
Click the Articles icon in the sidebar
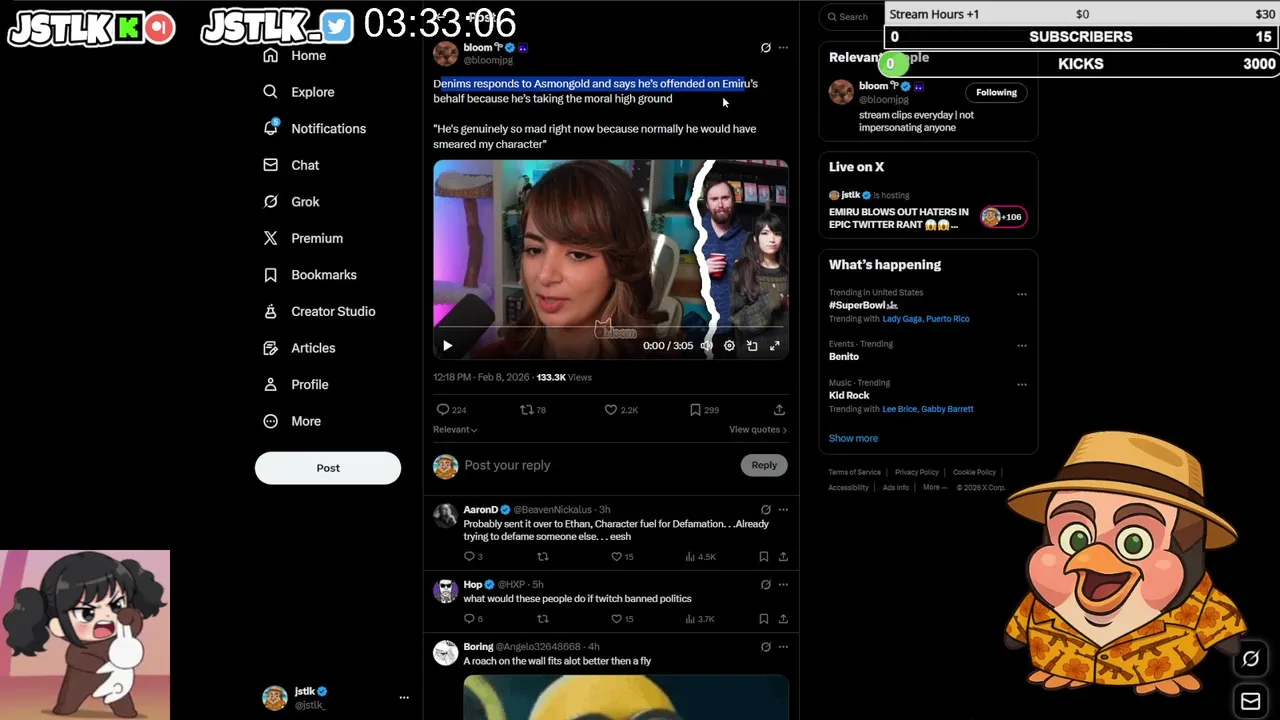coord(270,348)
